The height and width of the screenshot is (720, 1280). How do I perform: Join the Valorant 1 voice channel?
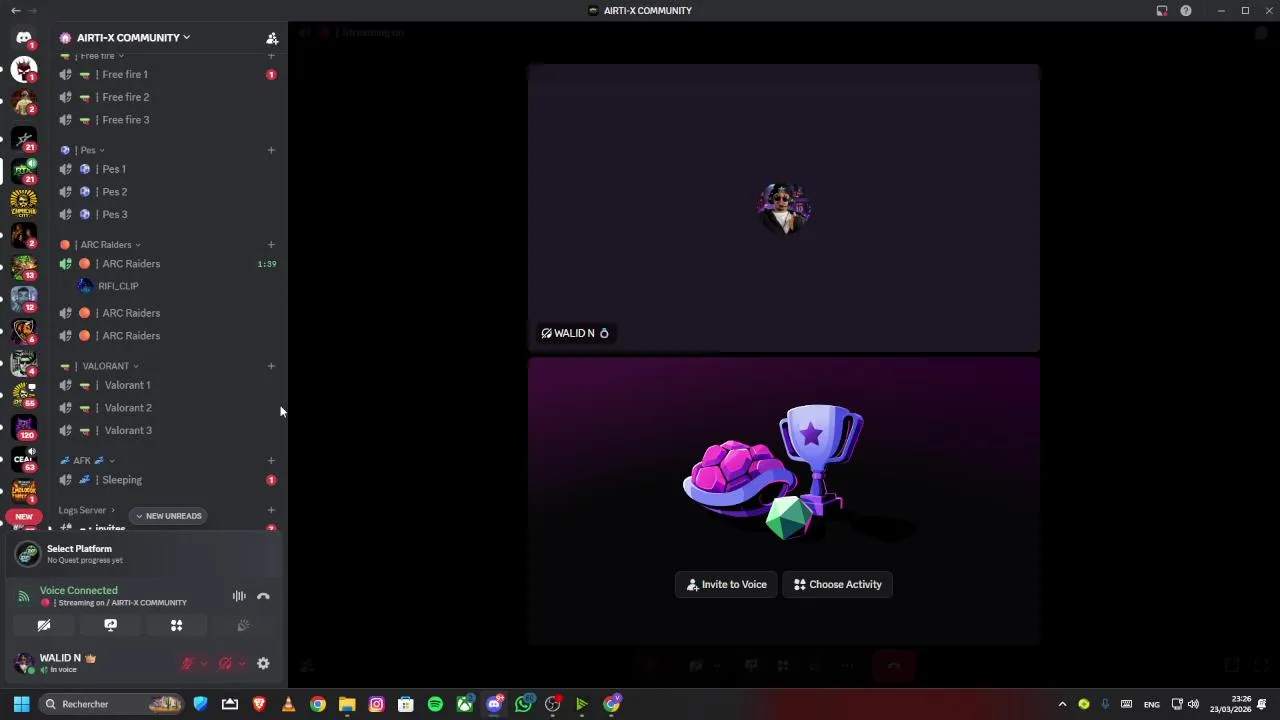(167, 385)
